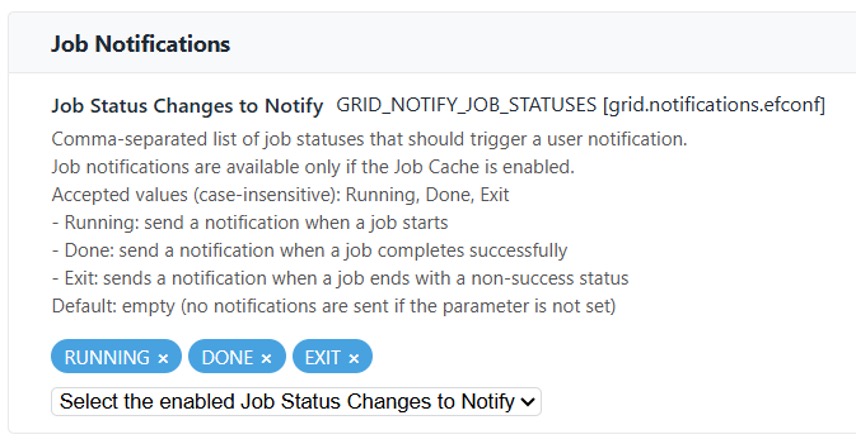Click the Comma-separated list description line

(369, 138)
